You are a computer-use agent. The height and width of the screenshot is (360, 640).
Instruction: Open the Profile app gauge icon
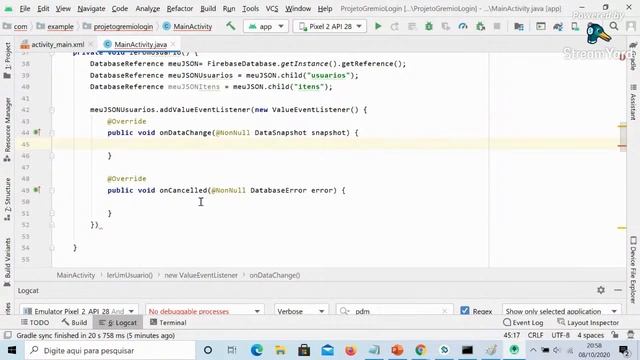tap(463, 27)
